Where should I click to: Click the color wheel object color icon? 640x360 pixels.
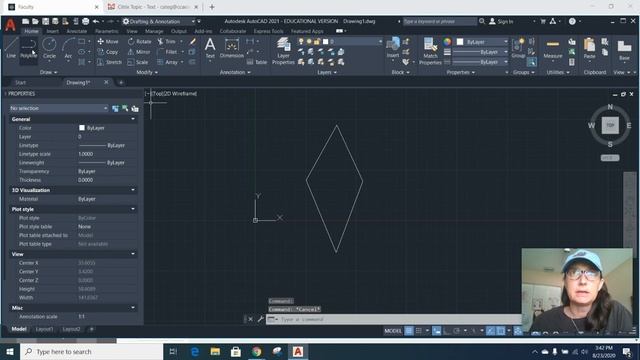448,42
